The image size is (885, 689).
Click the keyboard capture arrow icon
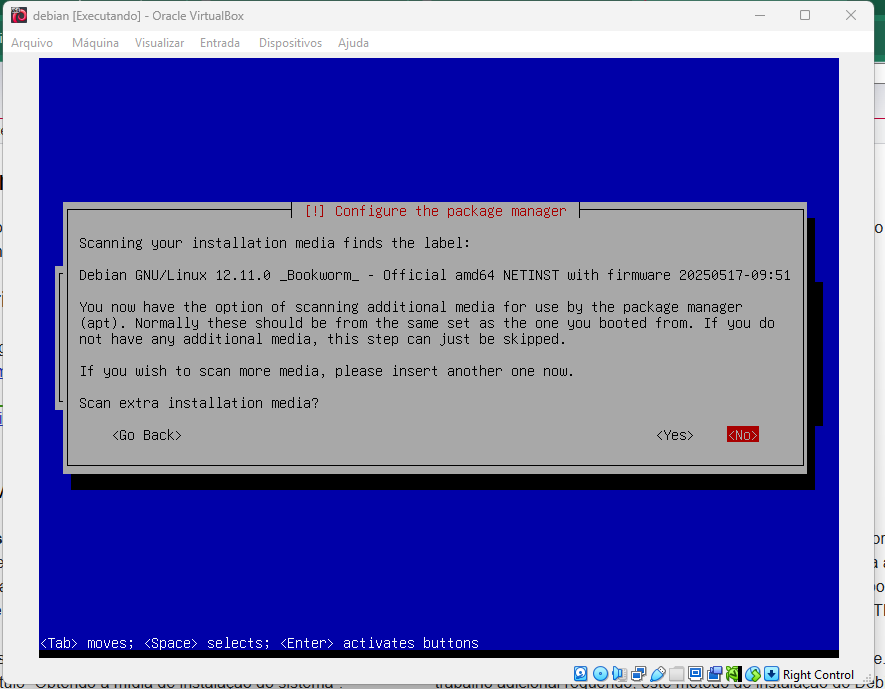[x=772, y=674]
